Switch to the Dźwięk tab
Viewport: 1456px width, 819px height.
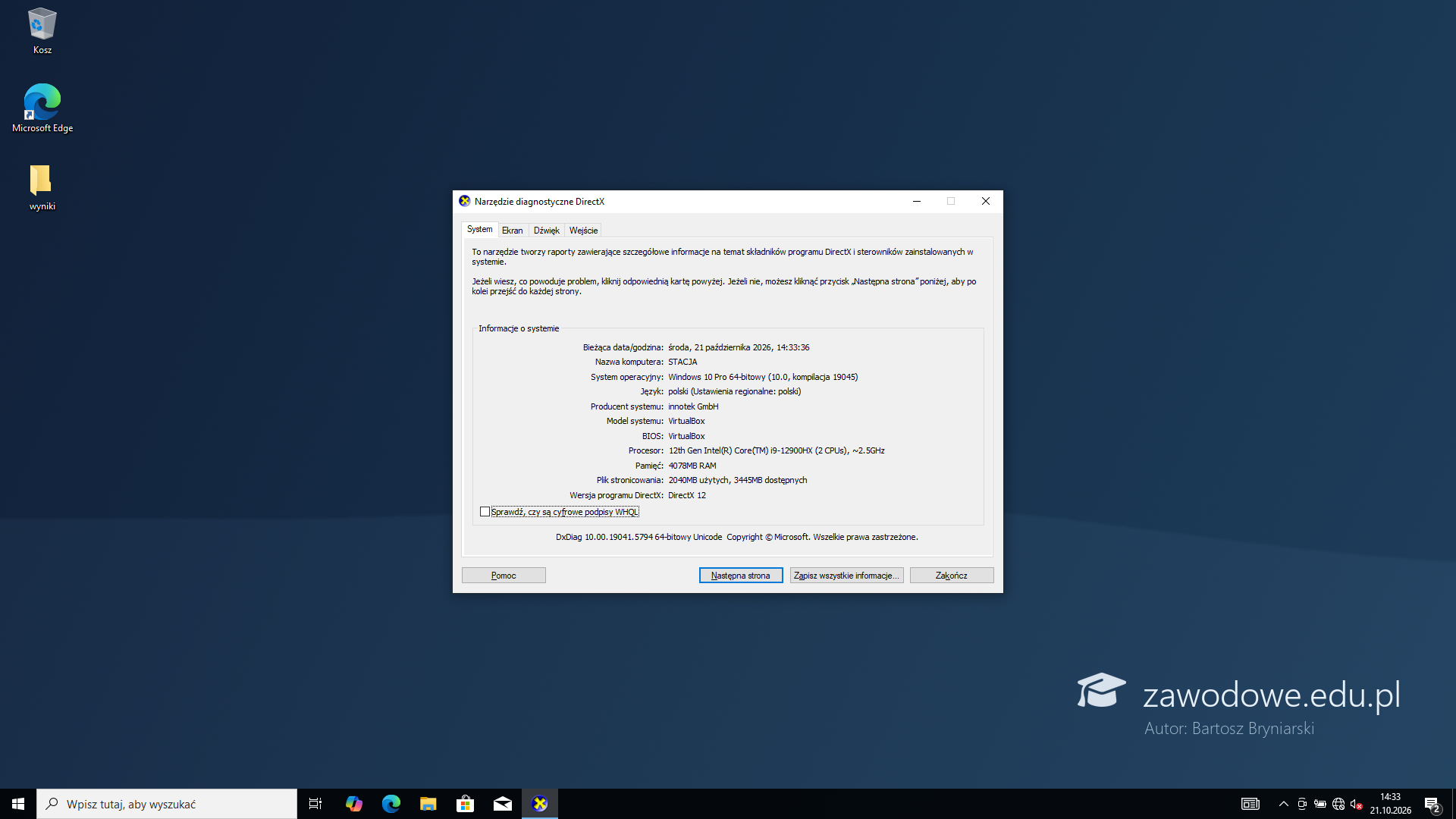(546, 231)
